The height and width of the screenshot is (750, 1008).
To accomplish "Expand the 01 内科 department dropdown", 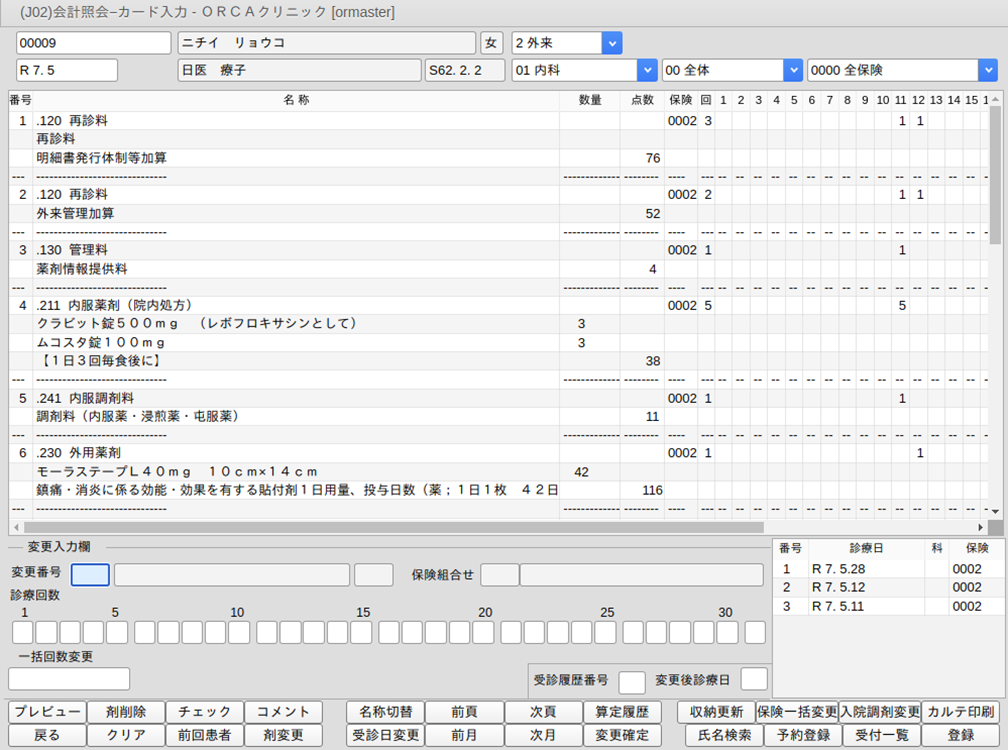I will [x=645, y=70].
